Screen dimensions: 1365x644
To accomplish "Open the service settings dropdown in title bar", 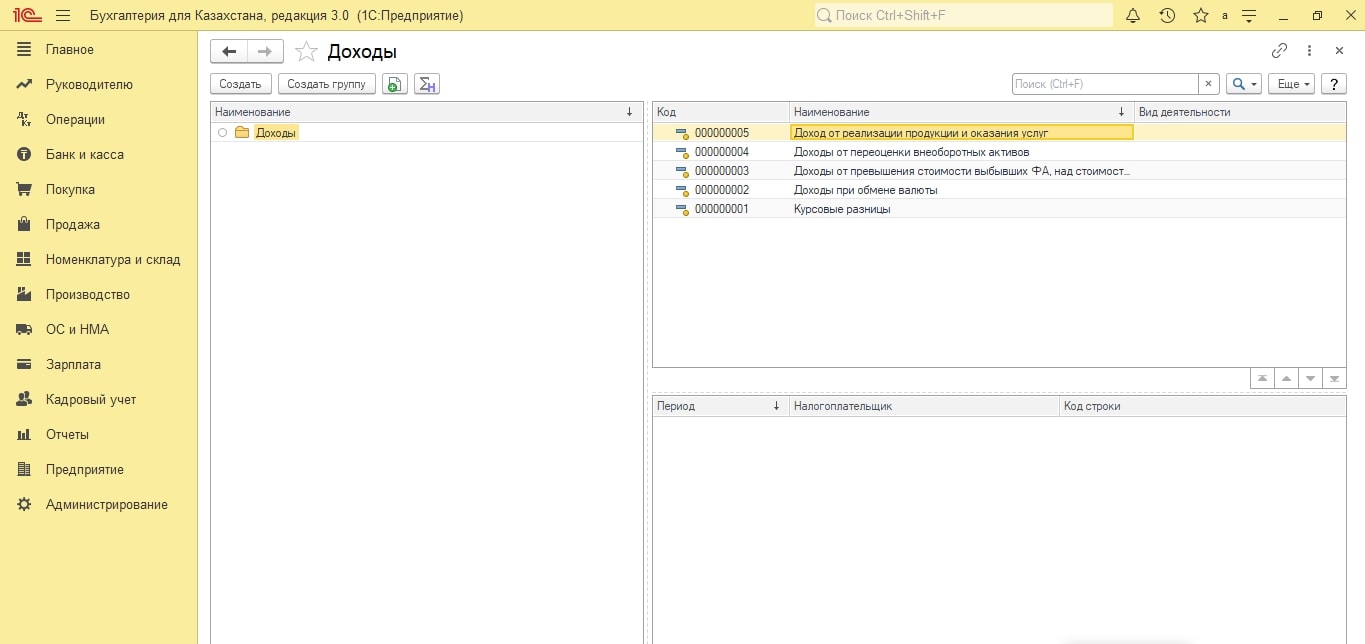I will coord(1249,16).
